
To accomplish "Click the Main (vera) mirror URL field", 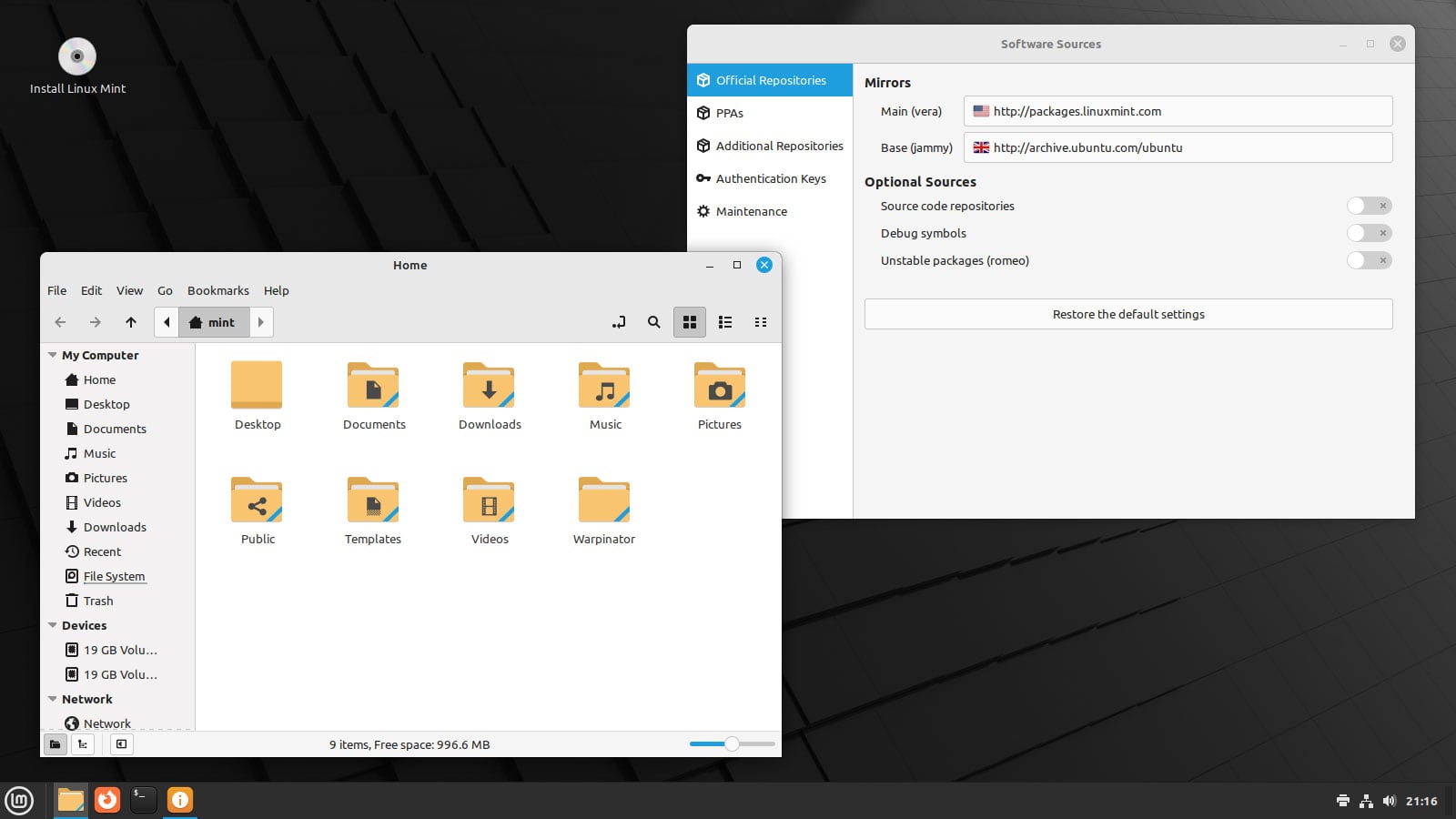I will [1178, 110].
